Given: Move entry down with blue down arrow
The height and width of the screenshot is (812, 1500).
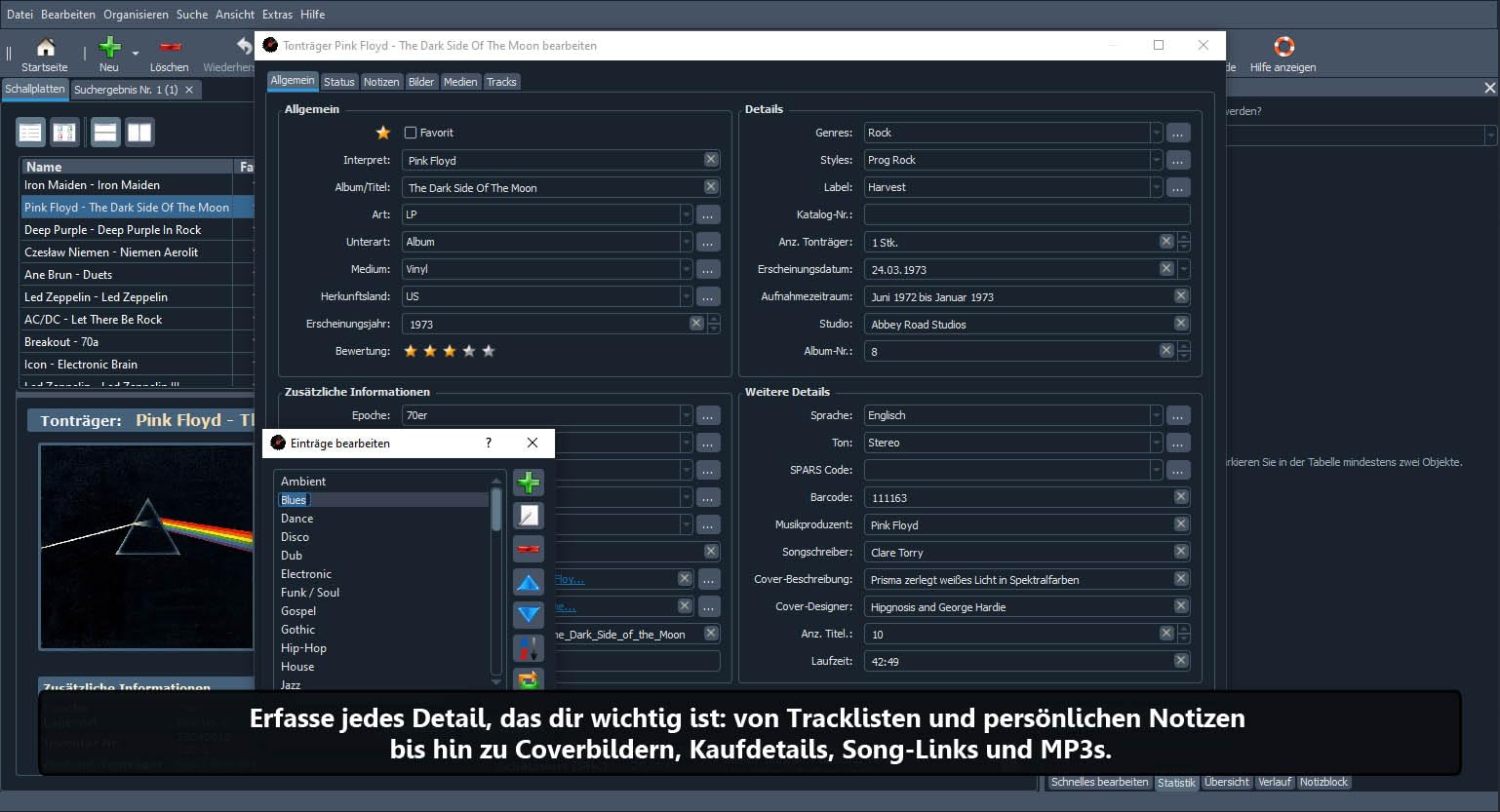Looking at the screenshot, I should coord(528,615).
